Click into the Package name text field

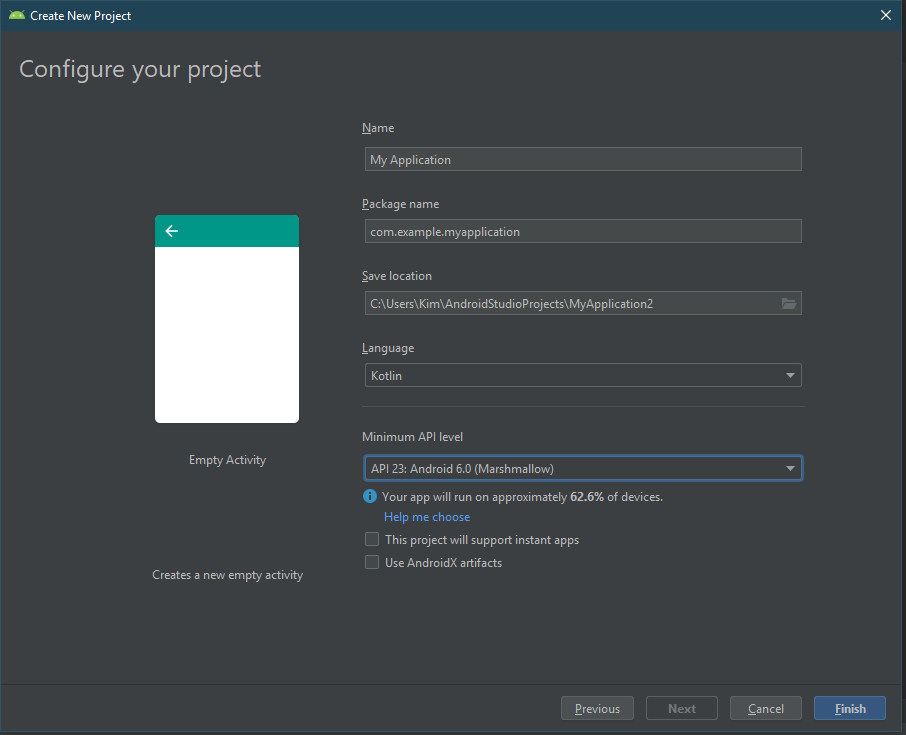tap(582, 231)
